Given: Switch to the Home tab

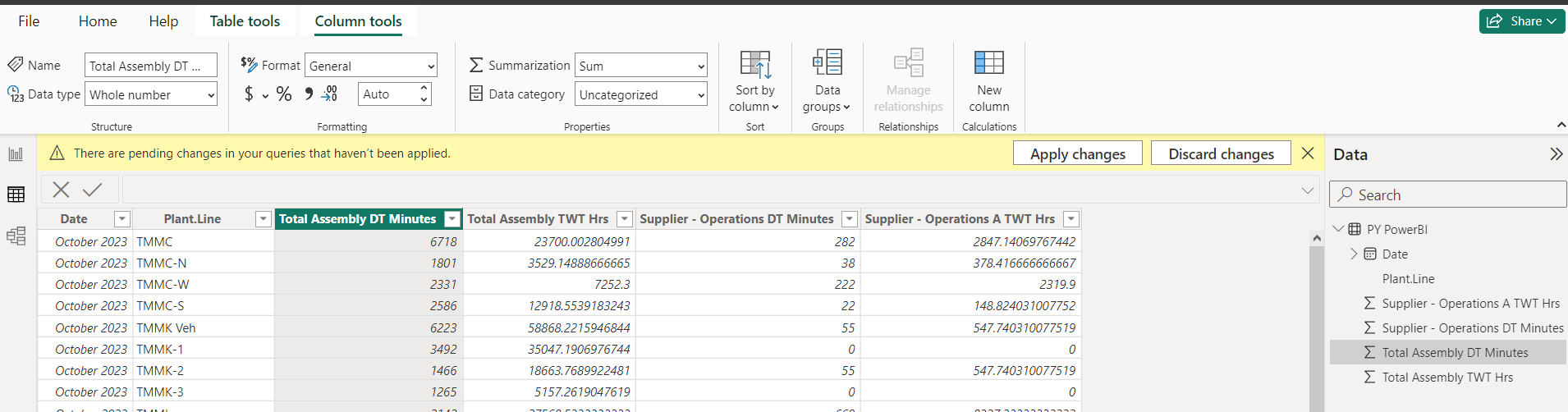Looking at the screenshot, I should click(98, 21).
